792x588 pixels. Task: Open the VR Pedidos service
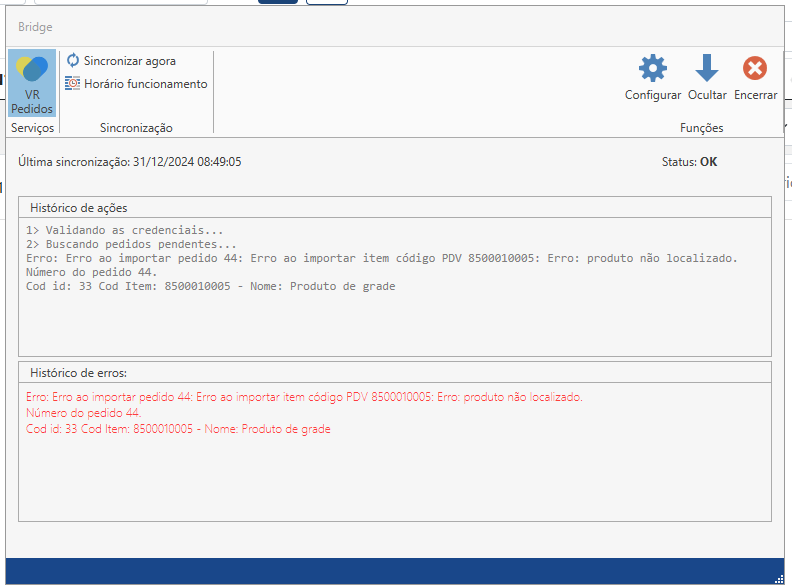point(32,84)
